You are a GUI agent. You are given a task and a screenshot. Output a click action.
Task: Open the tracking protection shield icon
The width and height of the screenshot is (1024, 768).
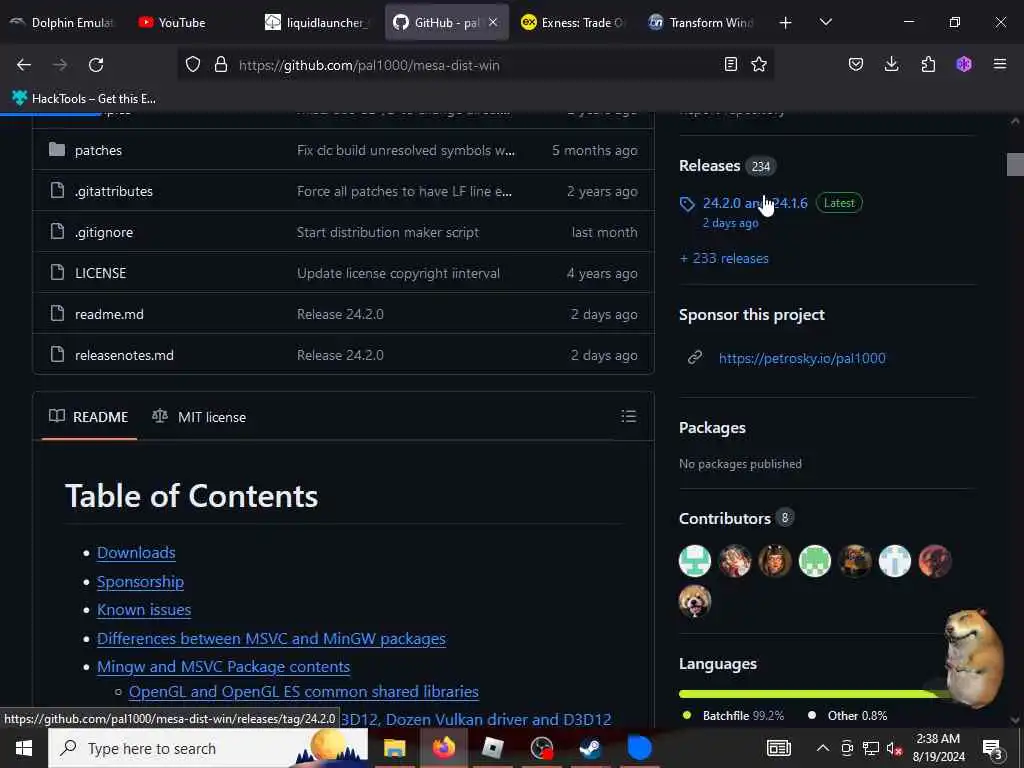pos(193,65)
